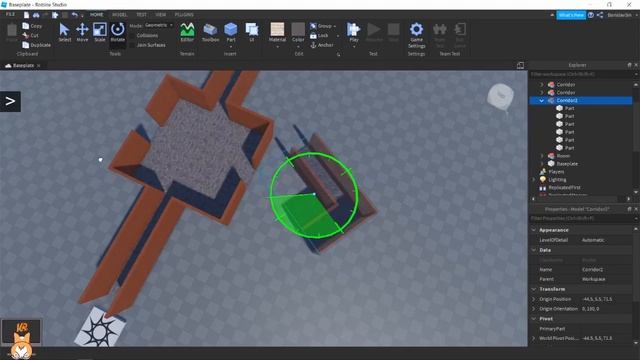The image size is (640, 360).
Task: Open the FILE menu
Action: point(10,14)
